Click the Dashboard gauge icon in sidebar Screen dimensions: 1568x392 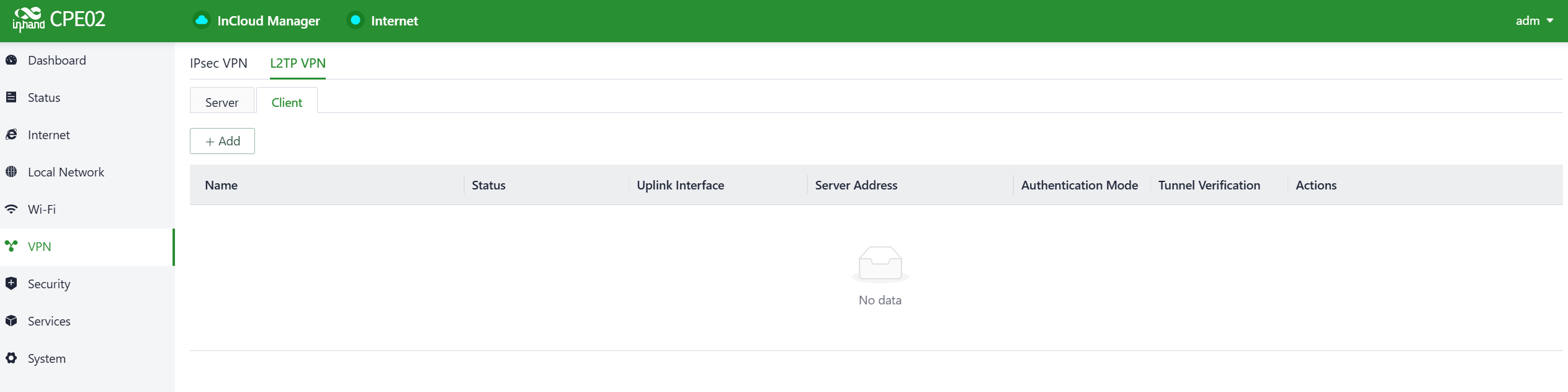click(x=11, y=60)
